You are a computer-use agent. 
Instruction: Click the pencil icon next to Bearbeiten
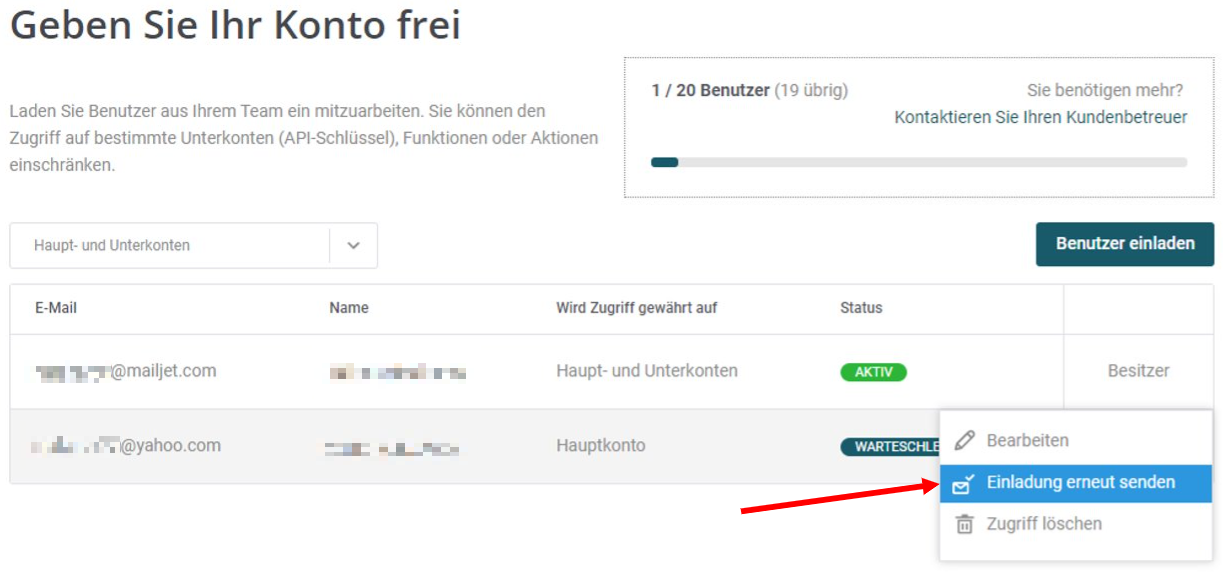[x=964, y=440]
